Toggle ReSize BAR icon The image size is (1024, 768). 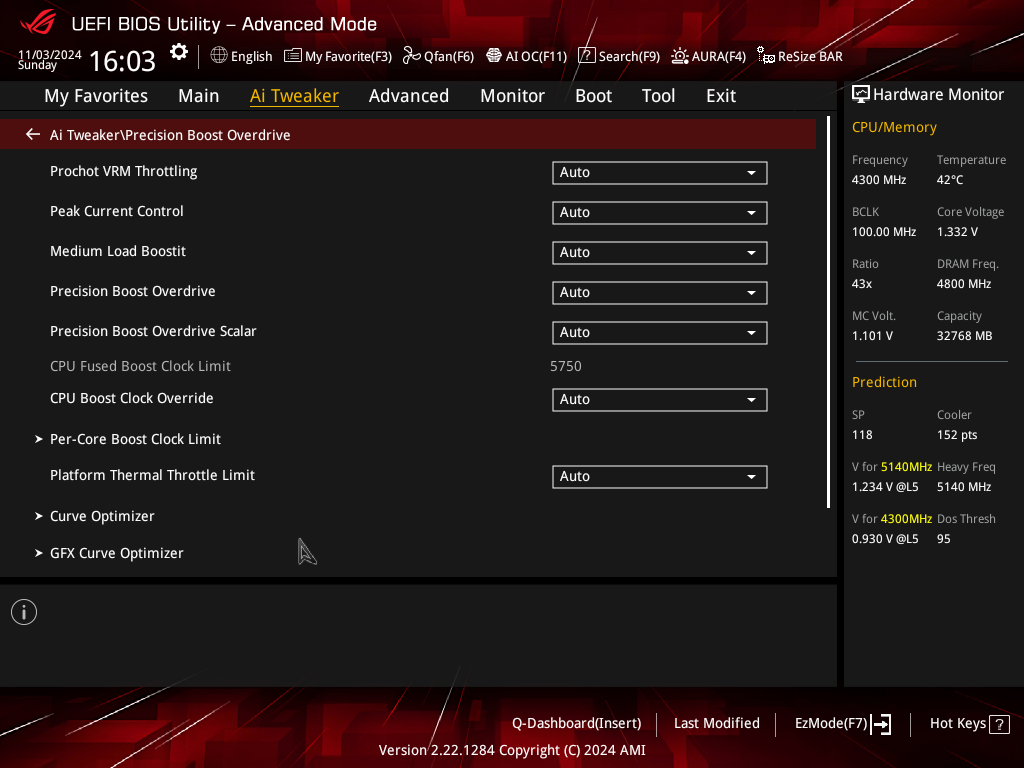click(765, 56)
